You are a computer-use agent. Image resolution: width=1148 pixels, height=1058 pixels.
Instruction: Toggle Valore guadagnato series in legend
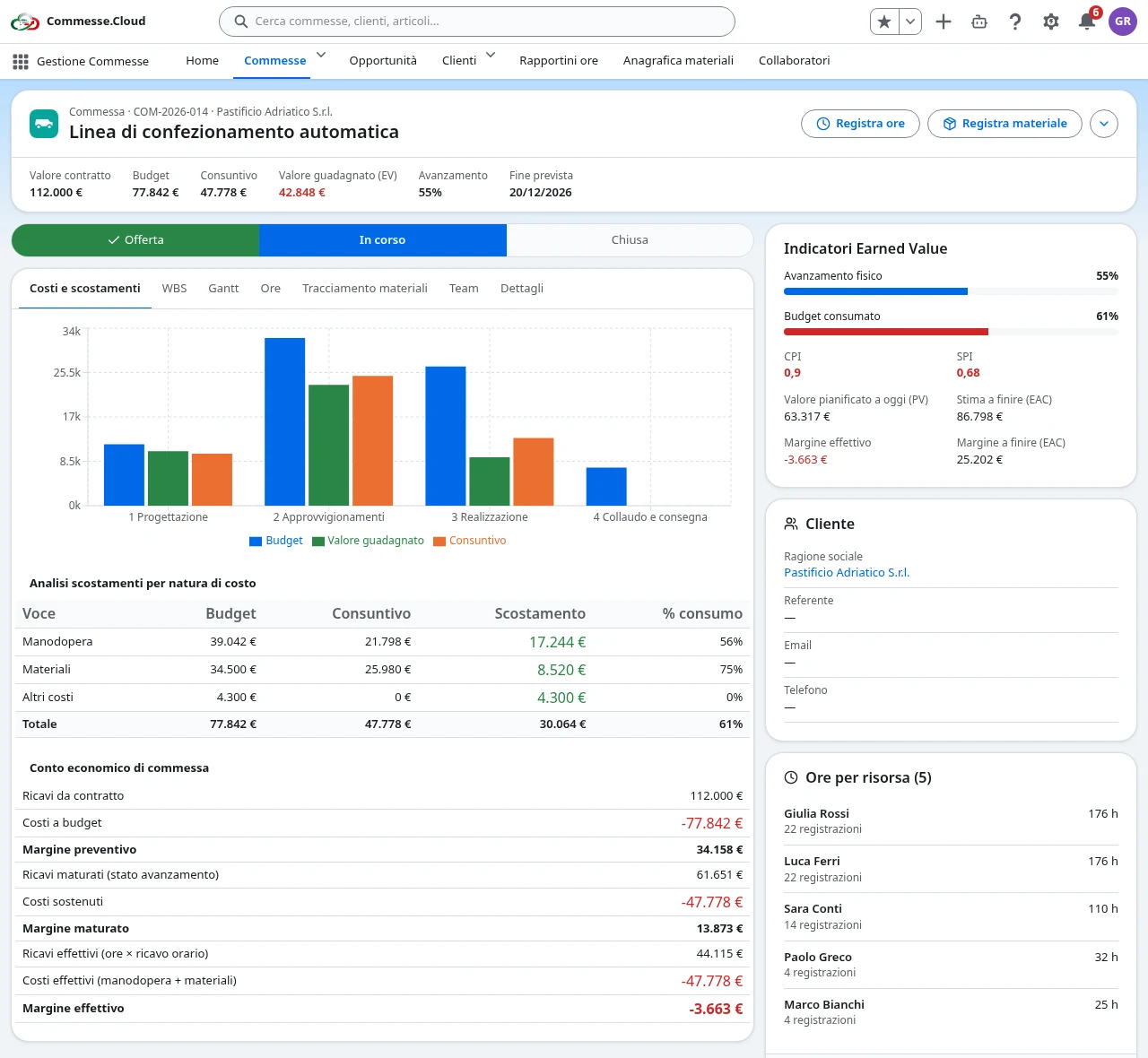click(x=368, y=541)
